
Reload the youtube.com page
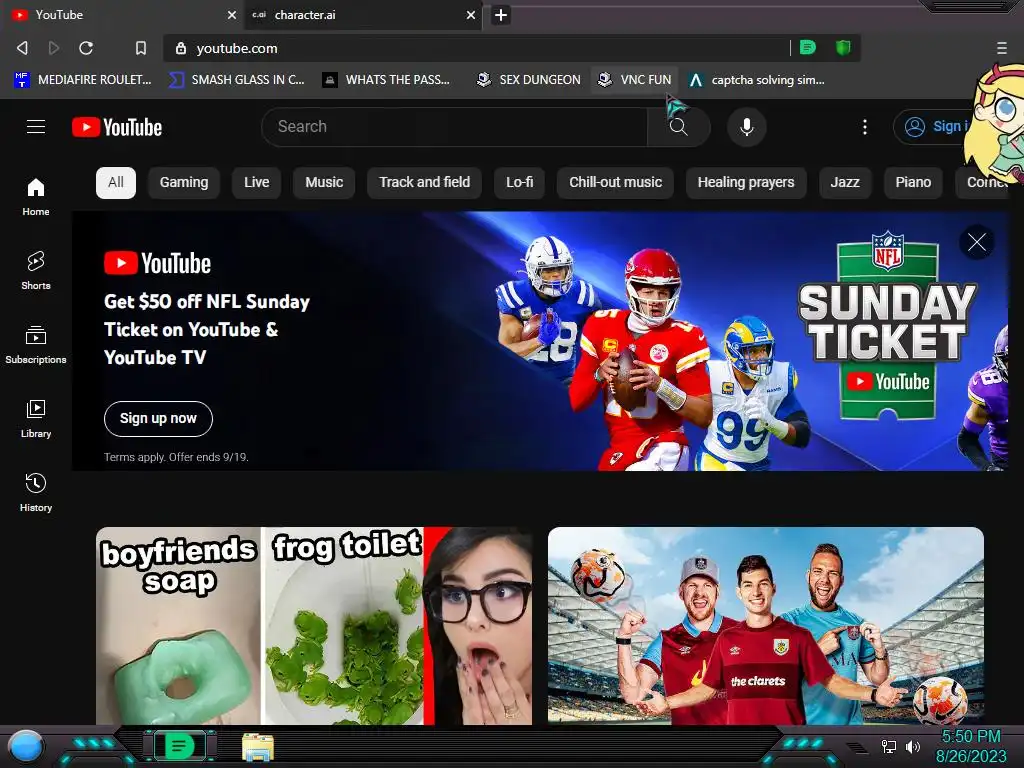click(x=86, y=48)
